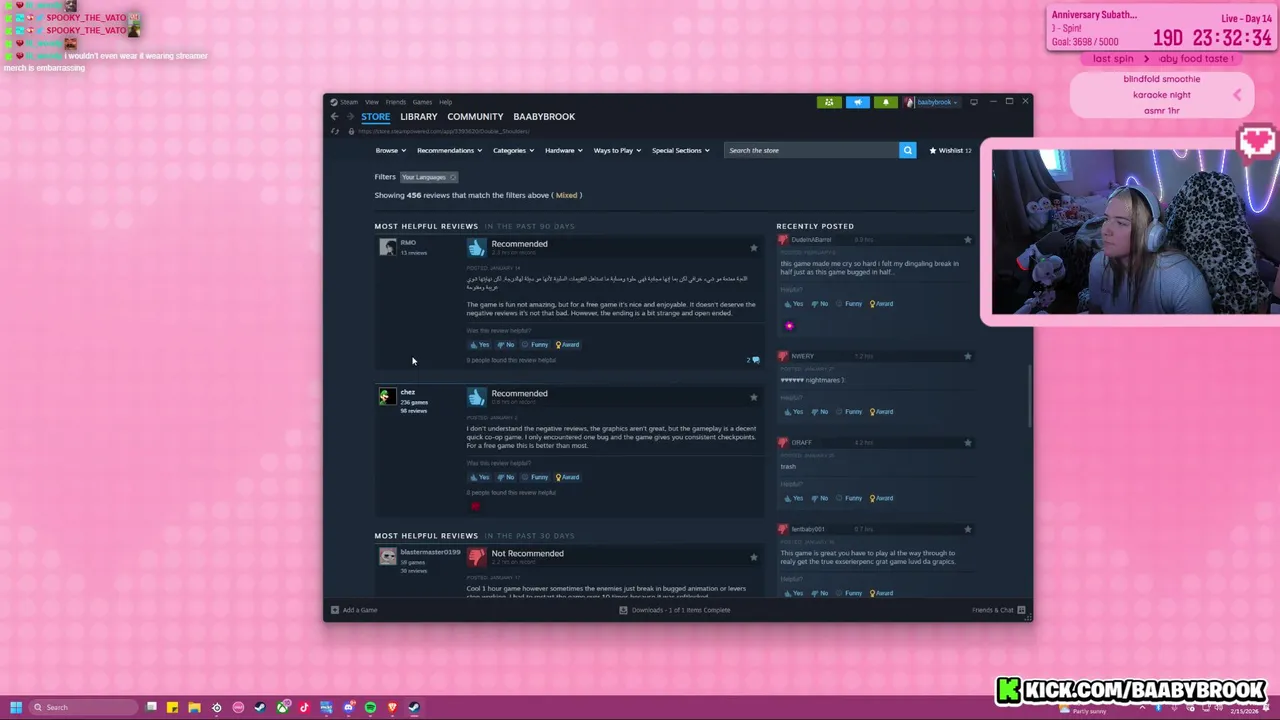Click the star icon on RMO's review
Screen dimensions: 1280x720
(753, 247)
